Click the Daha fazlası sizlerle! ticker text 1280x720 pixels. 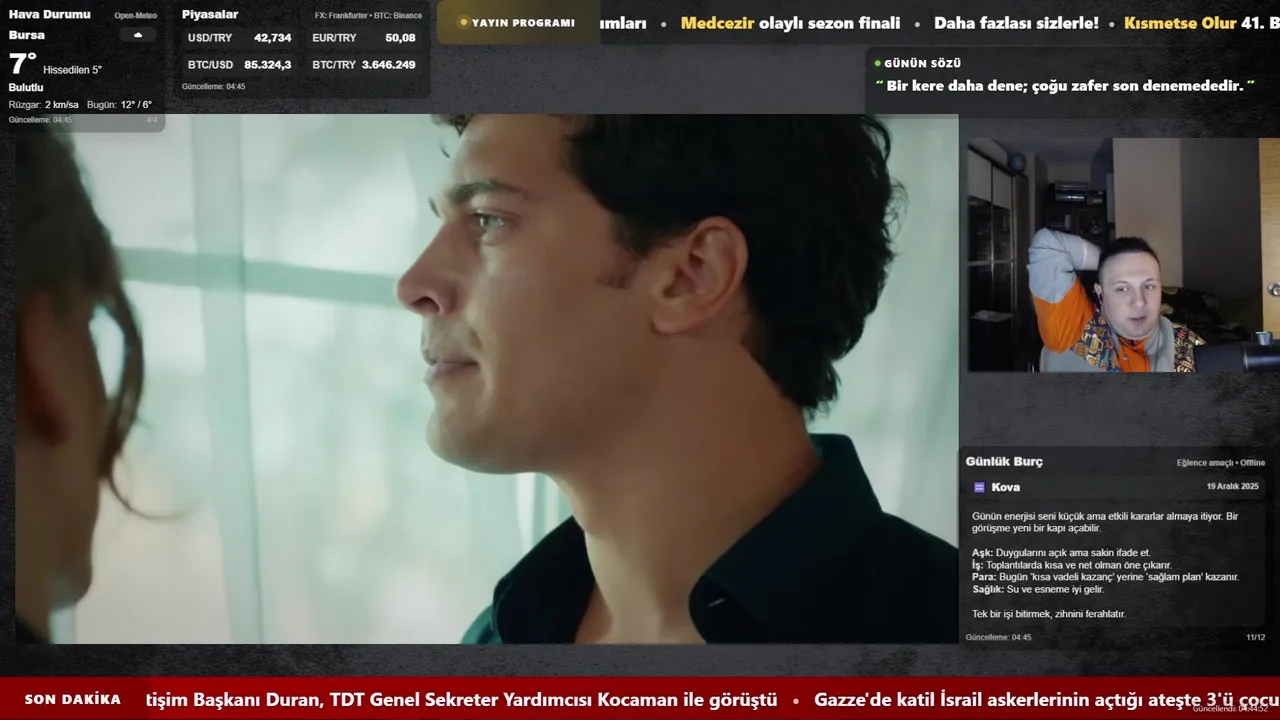1016,23
